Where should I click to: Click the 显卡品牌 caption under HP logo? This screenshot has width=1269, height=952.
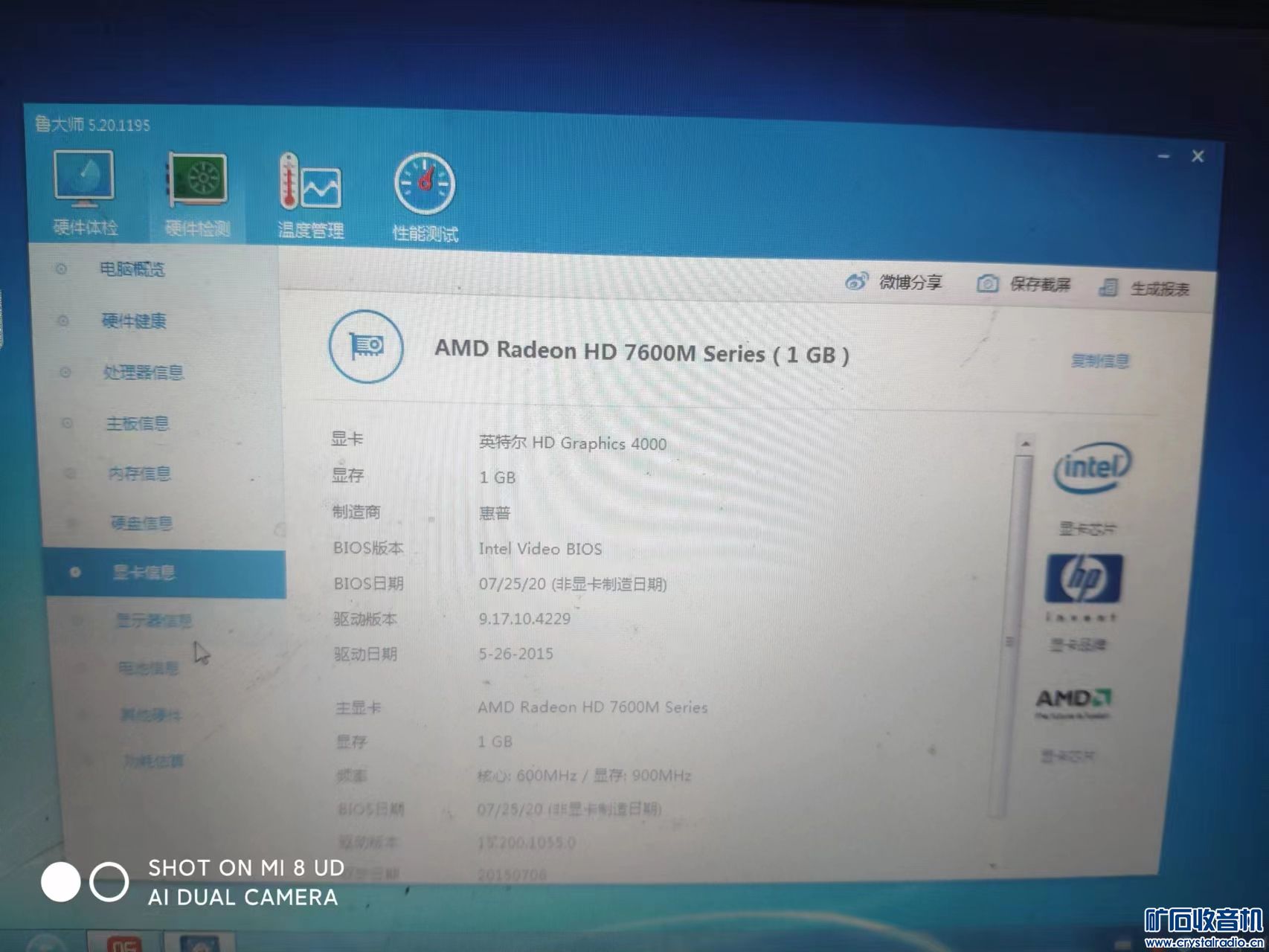coord(1078,644)
